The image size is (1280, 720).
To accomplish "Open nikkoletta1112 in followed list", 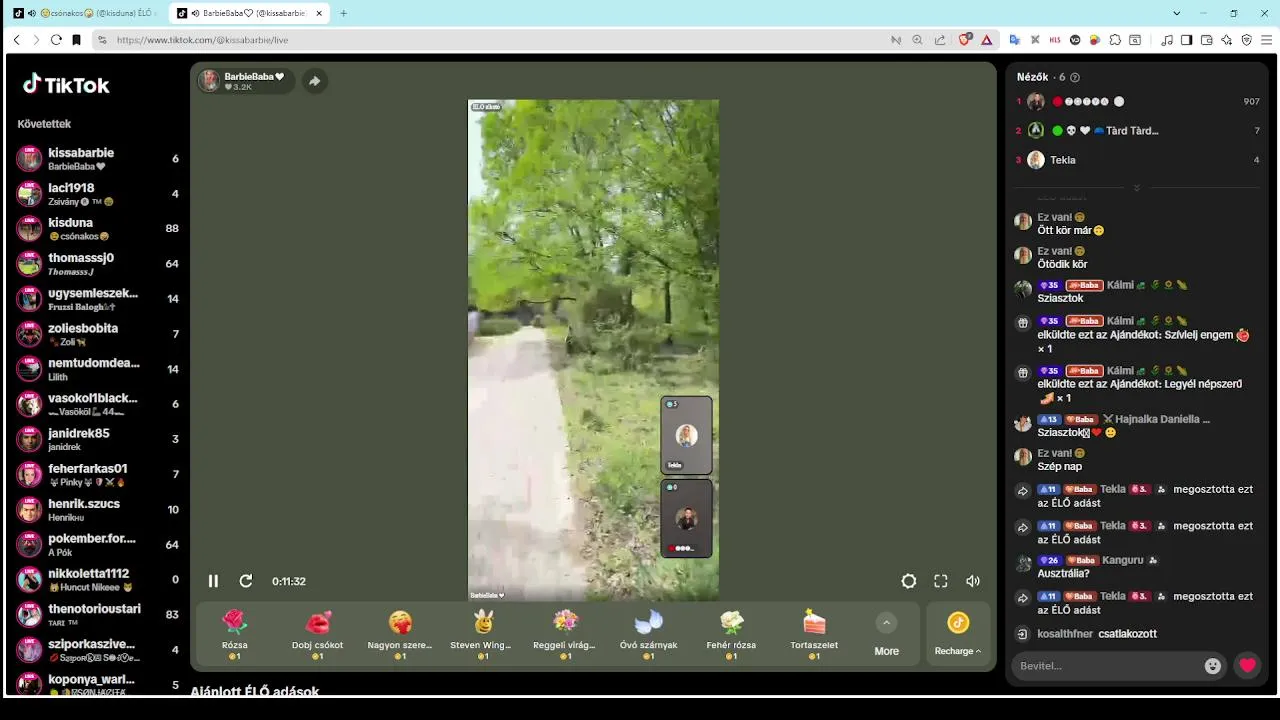I will pos(99,580).
